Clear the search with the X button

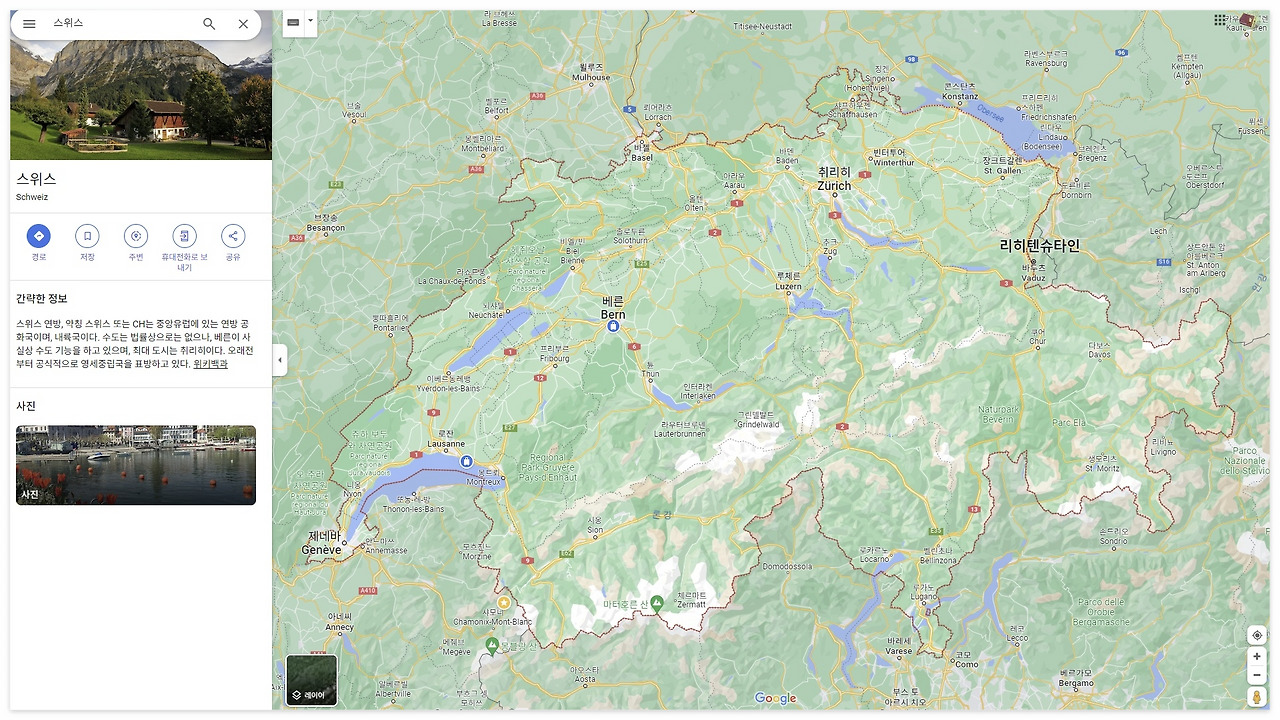pos(243,23)
